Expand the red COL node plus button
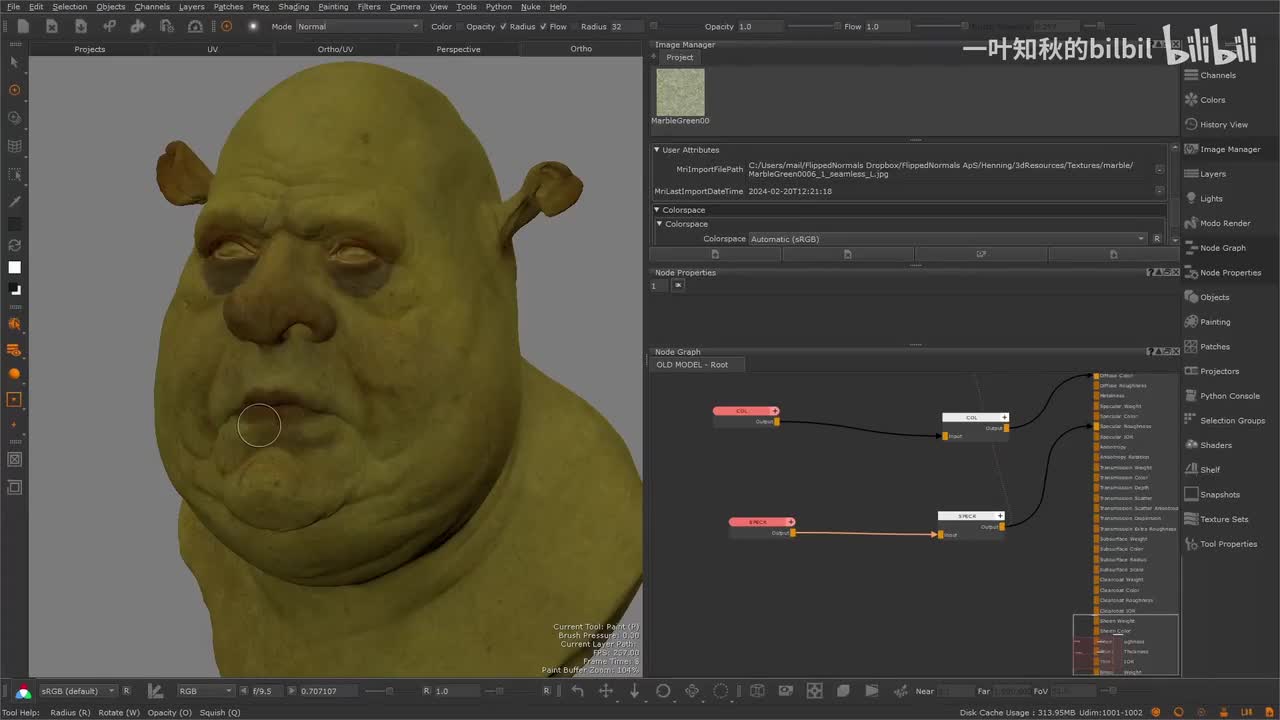 point(775,411)
